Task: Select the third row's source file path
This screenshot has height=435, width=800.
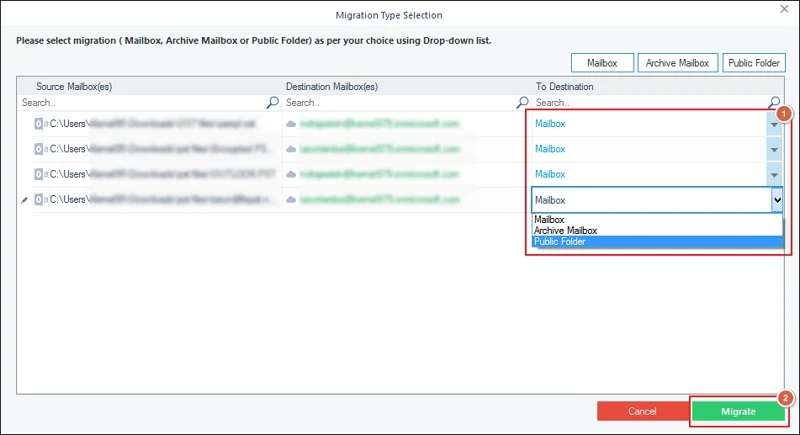Action: (162, 174)
